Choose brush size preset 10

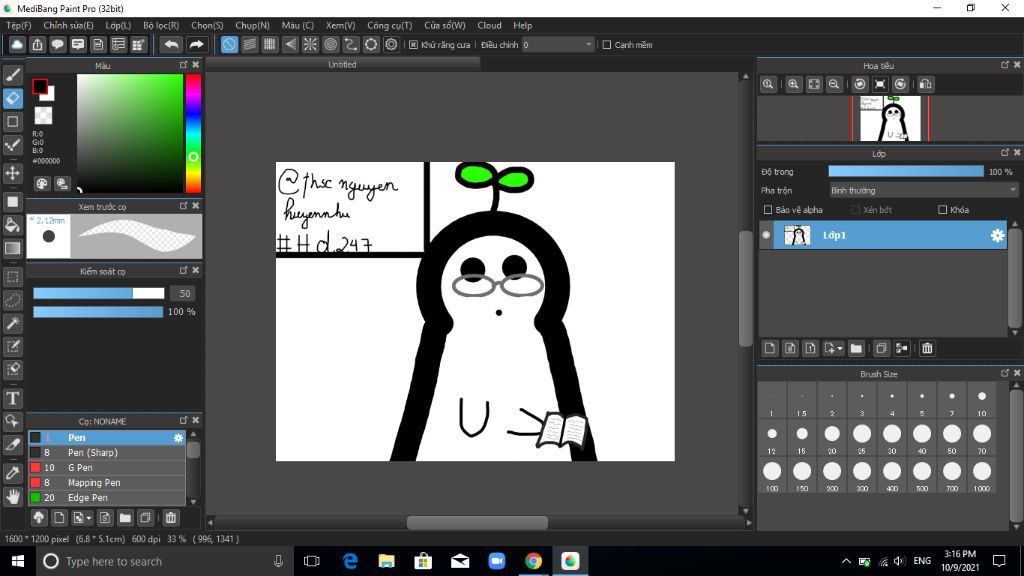(982, 402)
